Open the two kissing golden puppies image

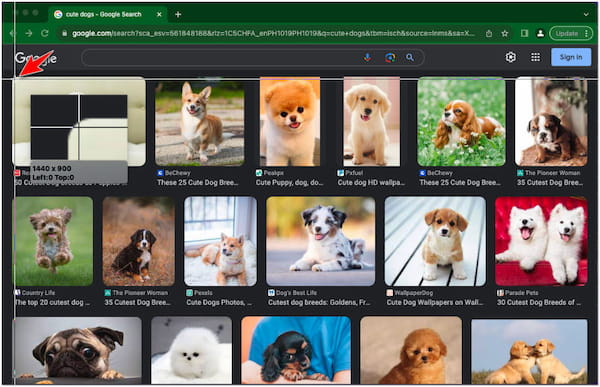529,351
